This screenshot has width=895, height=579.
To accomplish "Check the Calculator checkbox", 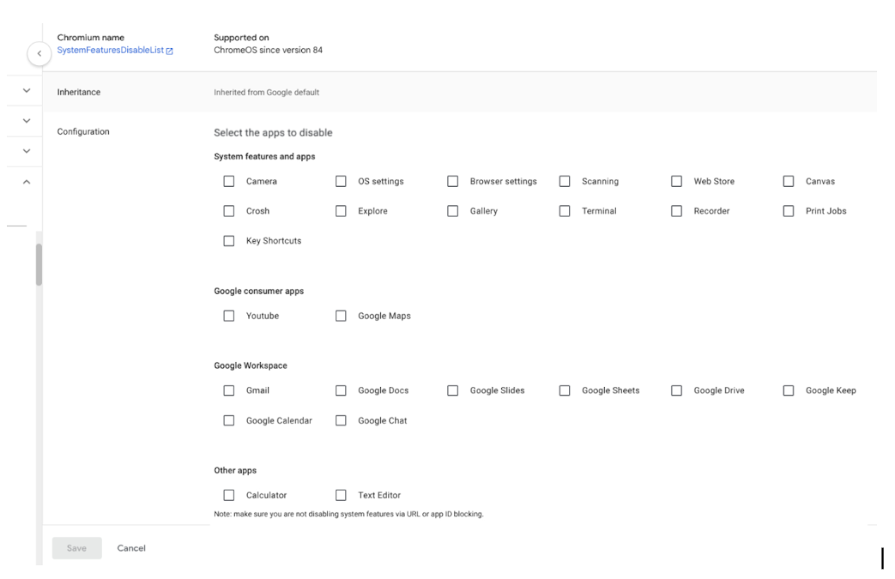I will click(x=229, y=495).
